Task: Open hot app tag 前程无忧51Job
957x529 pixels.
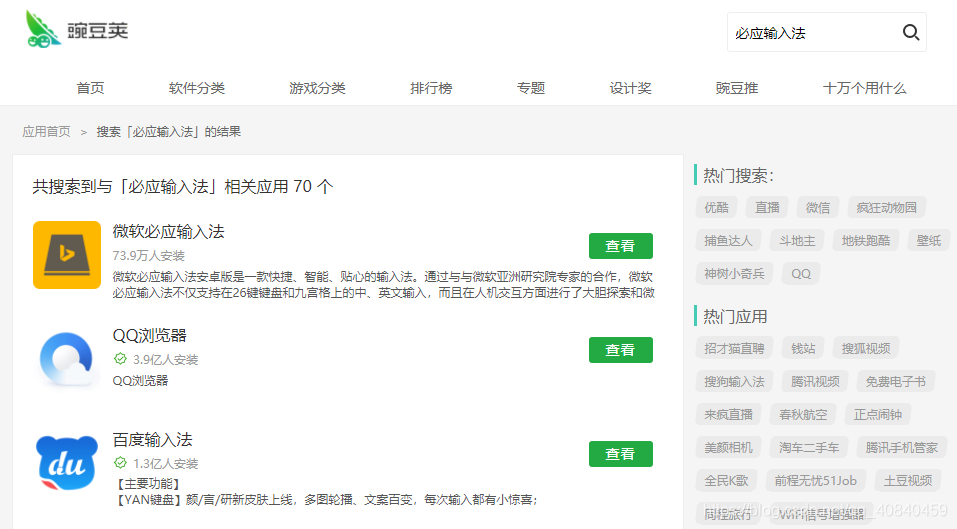Action: pos(815,480)
